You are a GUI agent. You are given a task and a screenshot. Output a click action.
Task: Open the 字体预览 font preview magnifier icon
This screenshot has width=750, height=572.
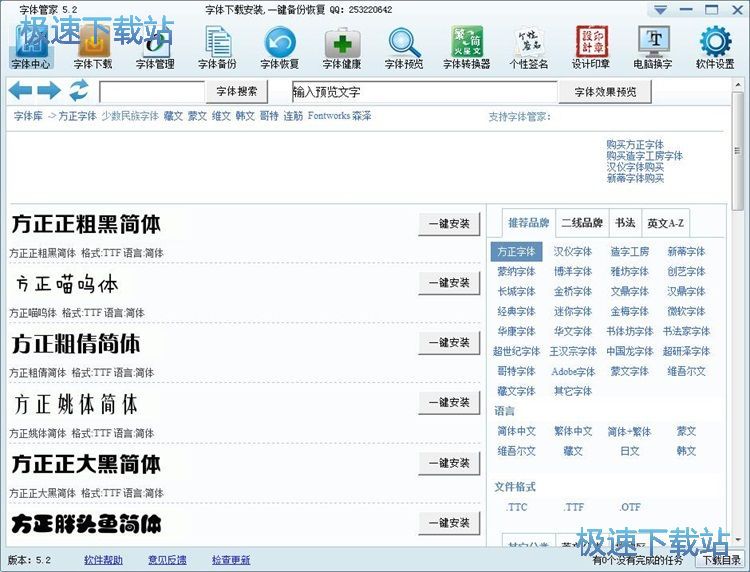(404, 47)
